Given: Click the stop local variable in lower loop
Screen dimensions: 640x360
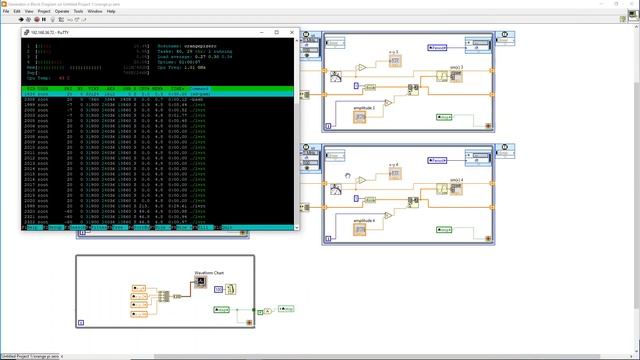Looking at the screenshot, I should 444,230.
